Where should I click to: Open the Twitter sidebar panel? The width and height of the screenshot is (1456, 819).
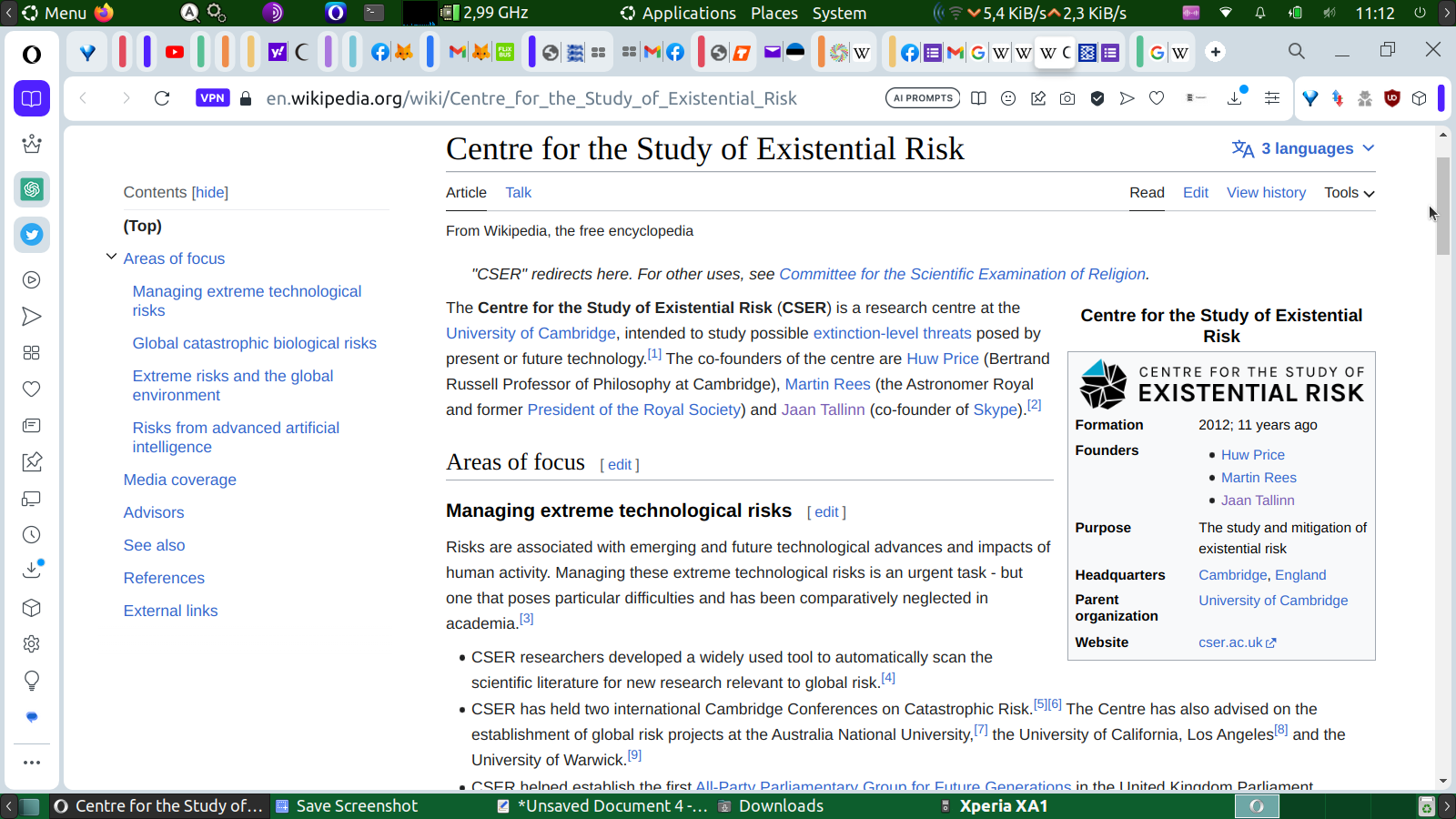coord(32,235)
